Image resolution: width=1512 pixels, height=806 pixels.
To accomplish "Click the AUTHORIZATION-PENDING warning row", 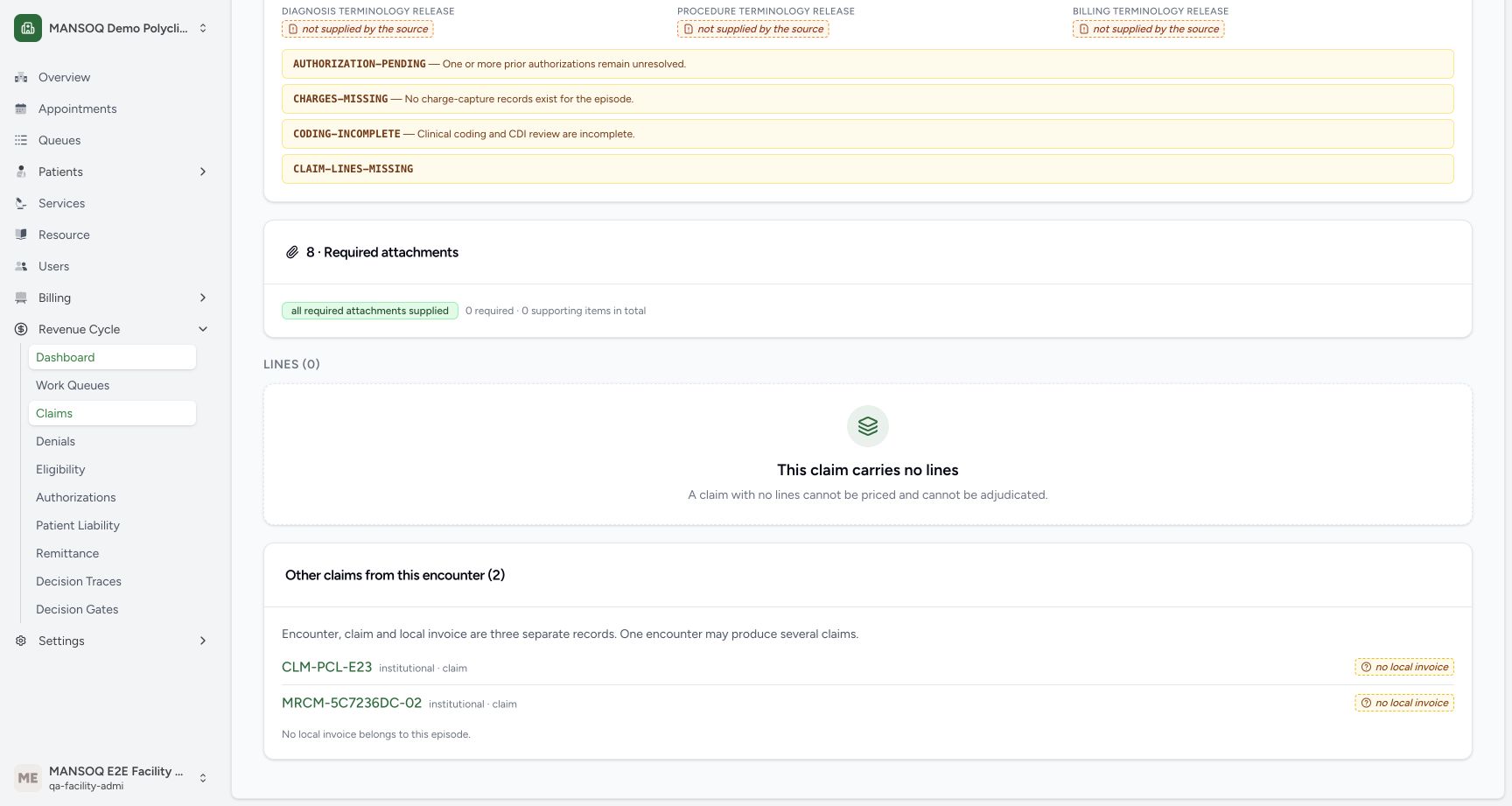I will (868, 64).
